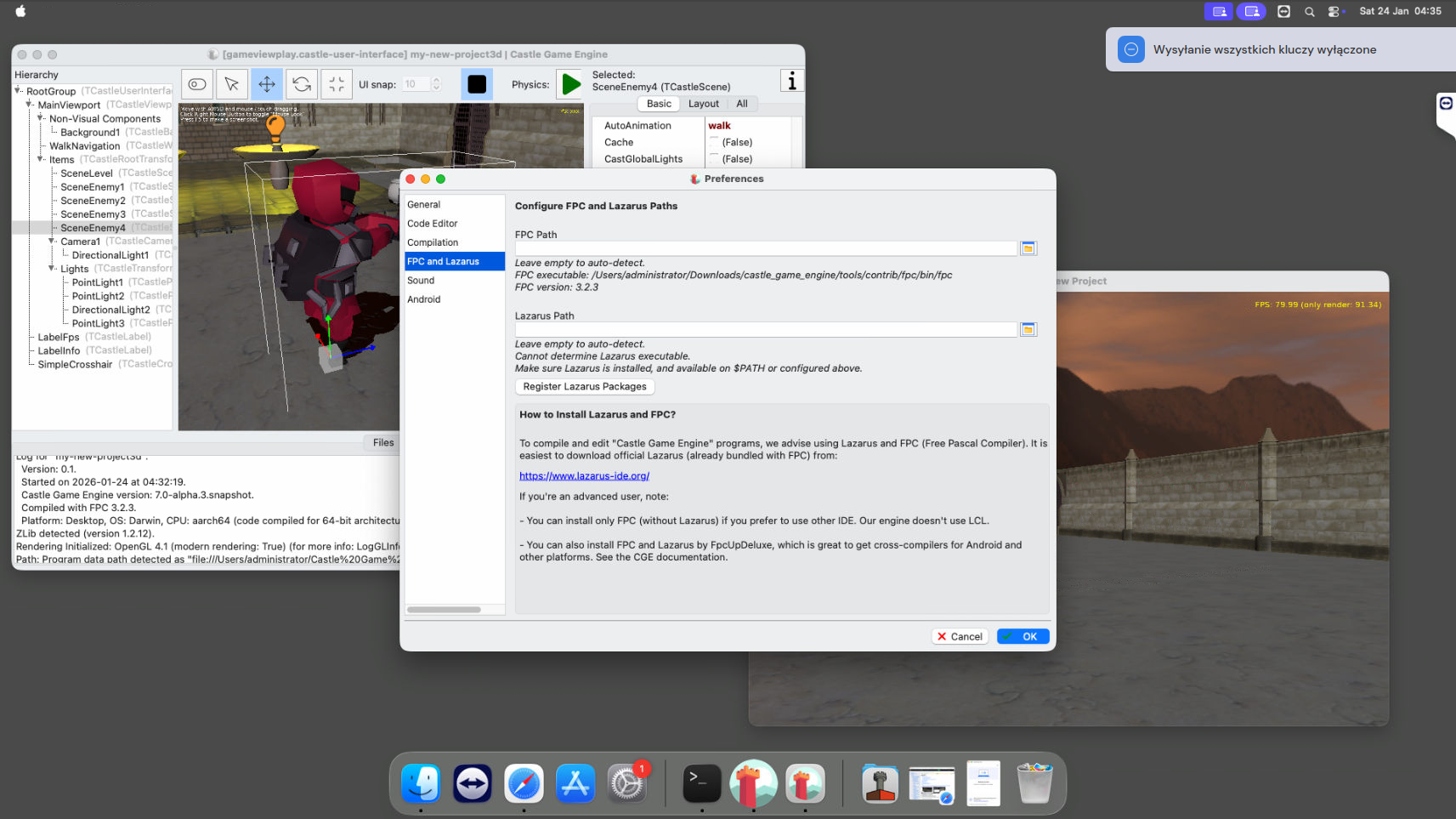Click the black color swatch in toolbar

477,84
